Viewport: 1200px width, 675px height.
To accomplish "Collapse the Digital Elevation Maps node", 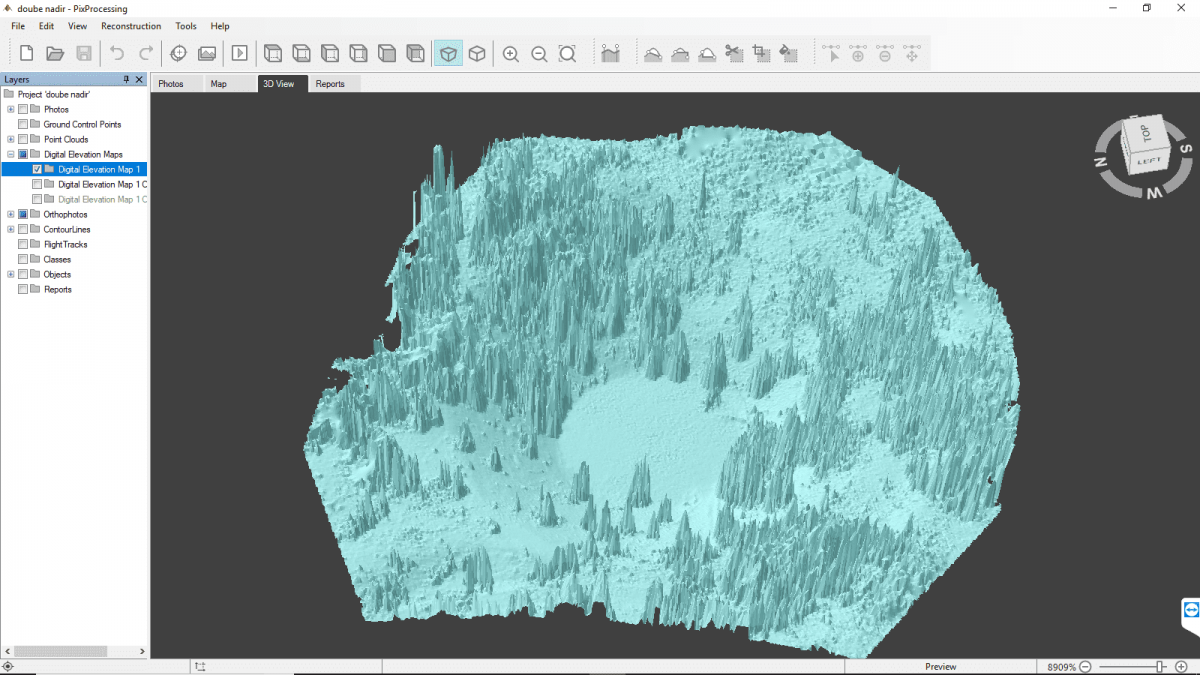I will pyautogui.click(x=10, y=154).
